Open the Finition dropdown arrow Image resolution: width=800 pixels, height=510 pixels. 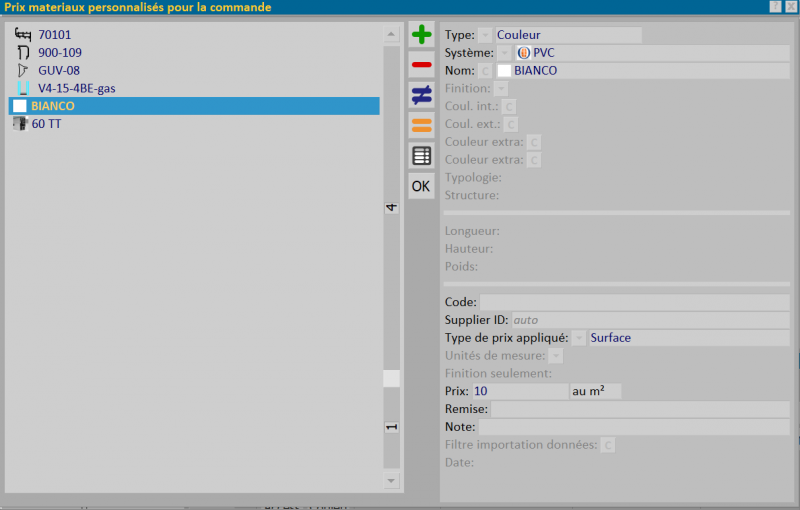[x=501, y=89]
